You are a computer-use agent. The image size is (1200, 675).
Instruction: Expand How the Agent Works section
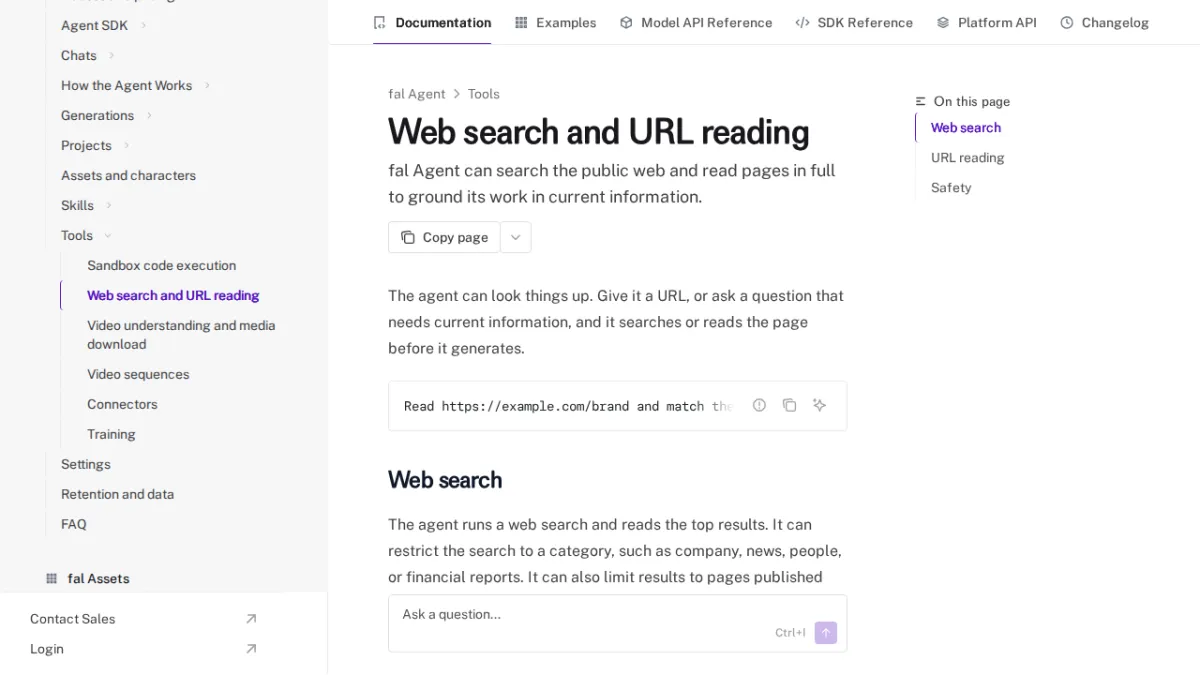207,85
